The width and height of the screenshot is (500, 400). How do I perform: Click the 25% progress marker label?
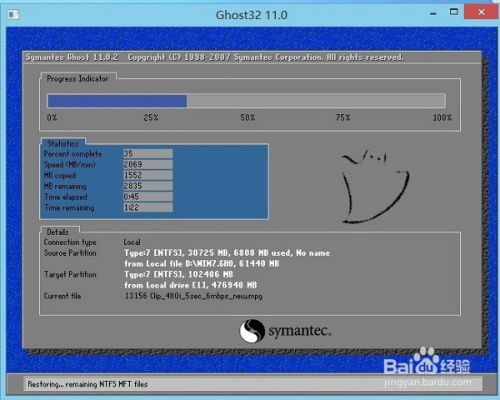coord(151,118)
